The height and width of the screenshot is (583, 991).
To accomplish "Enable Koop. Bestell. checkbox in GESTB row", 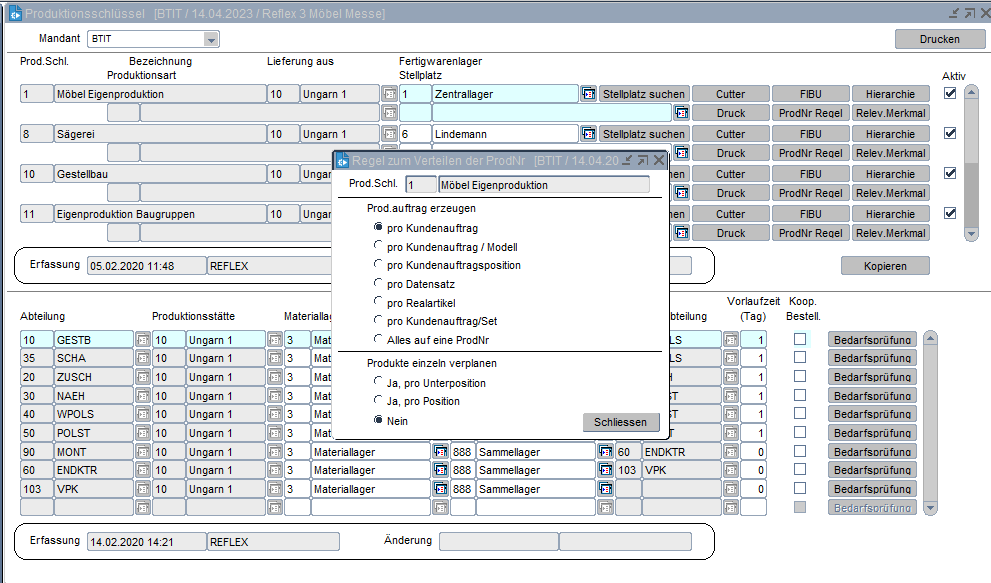I will (x=800, y=340).
